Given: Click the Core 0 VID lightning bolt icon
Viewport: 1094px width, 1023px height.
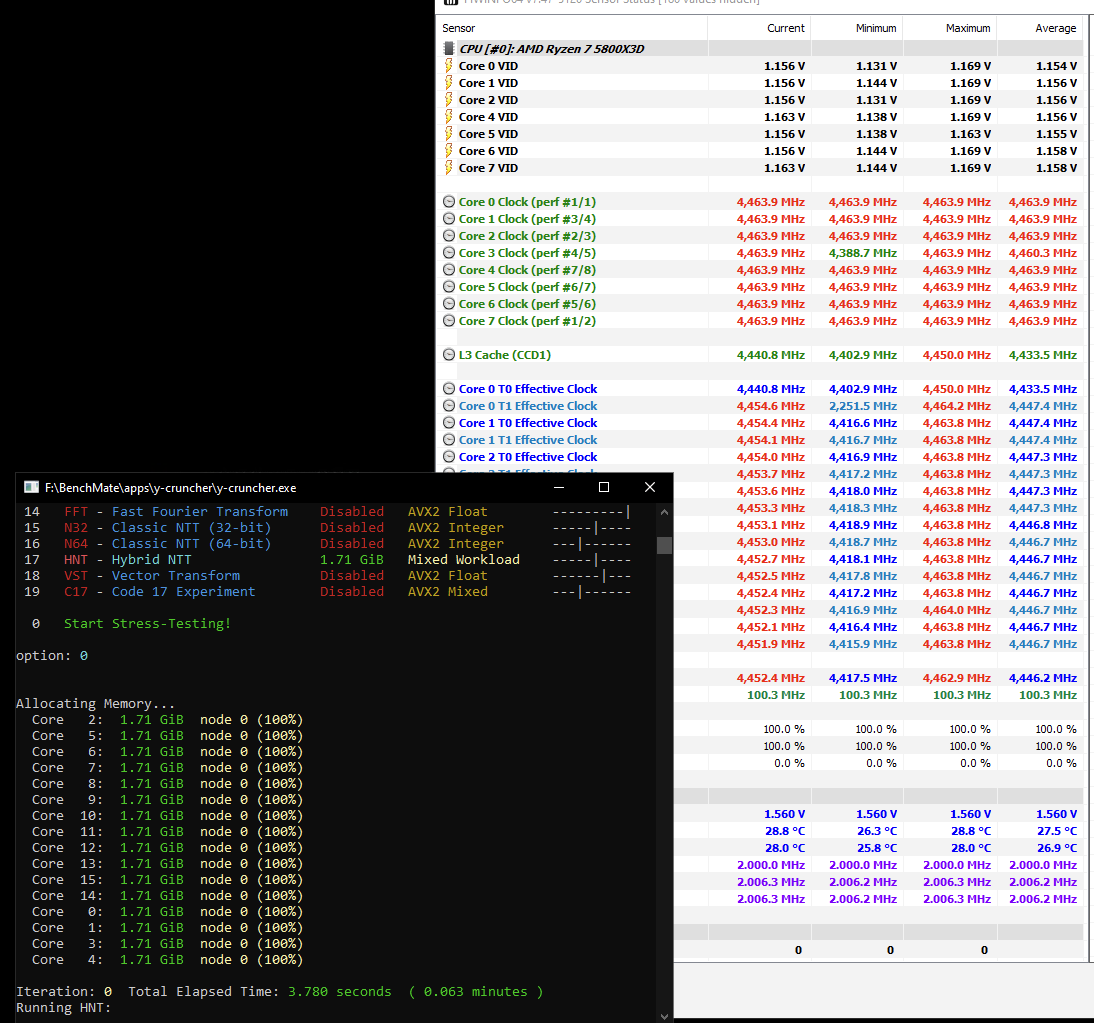Looking at the screenshot, I should point(449,66).
